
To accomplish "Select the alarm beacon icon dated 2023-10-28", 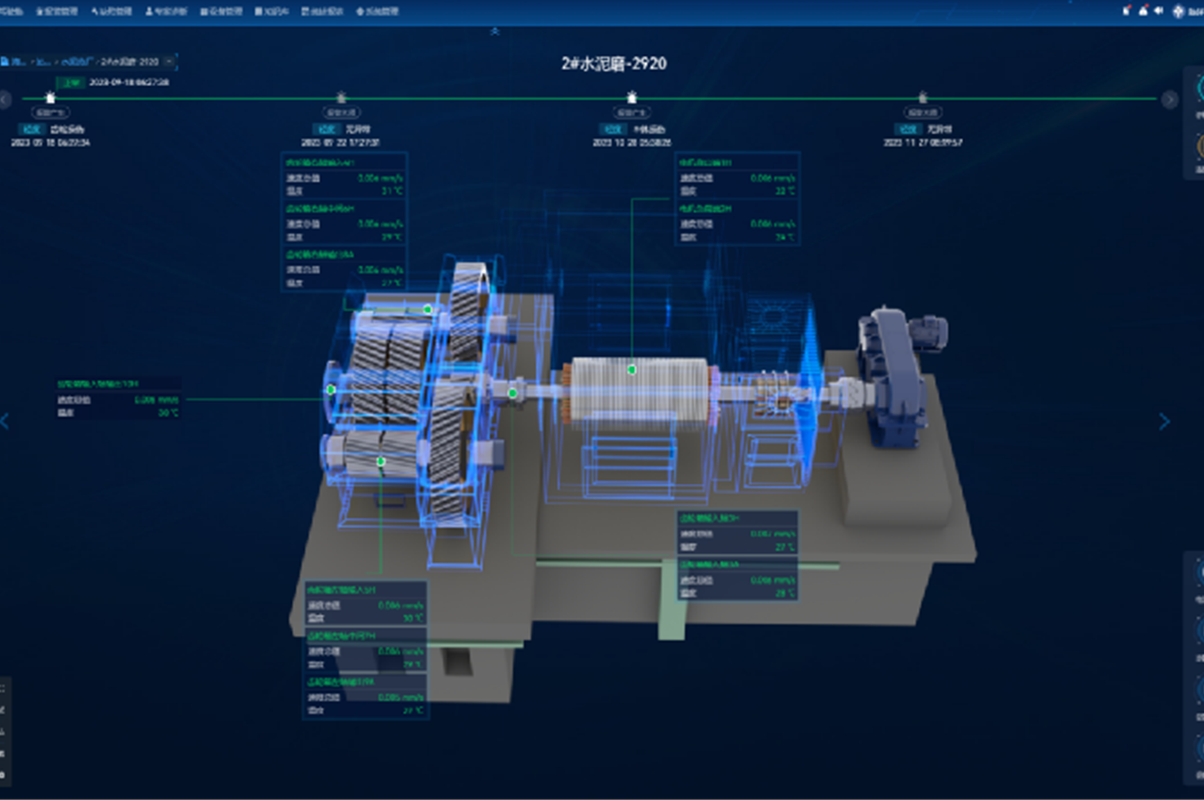I will pos(631,98).
